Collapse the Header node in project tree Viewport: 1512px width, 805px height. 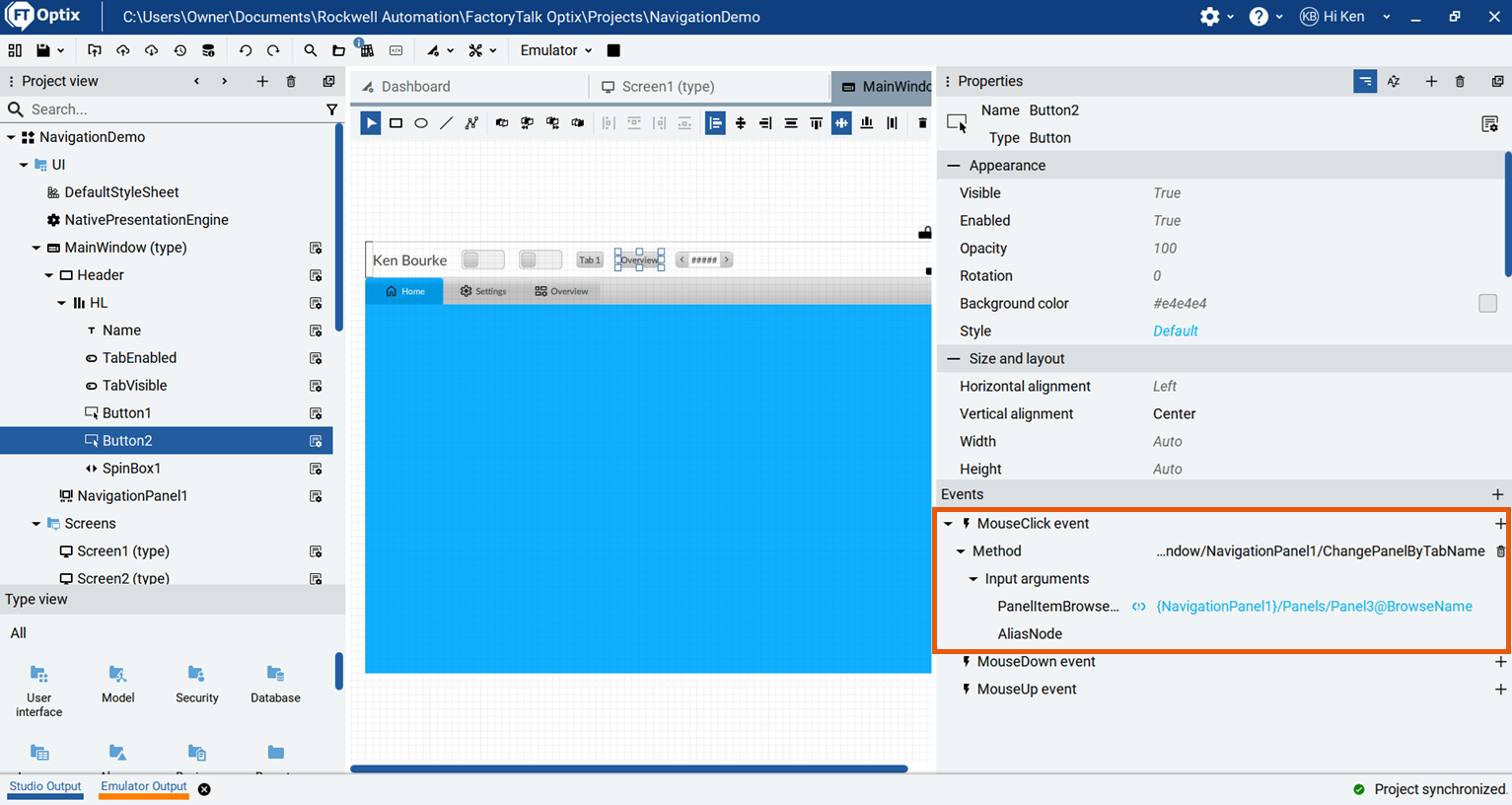pos(48,275)
